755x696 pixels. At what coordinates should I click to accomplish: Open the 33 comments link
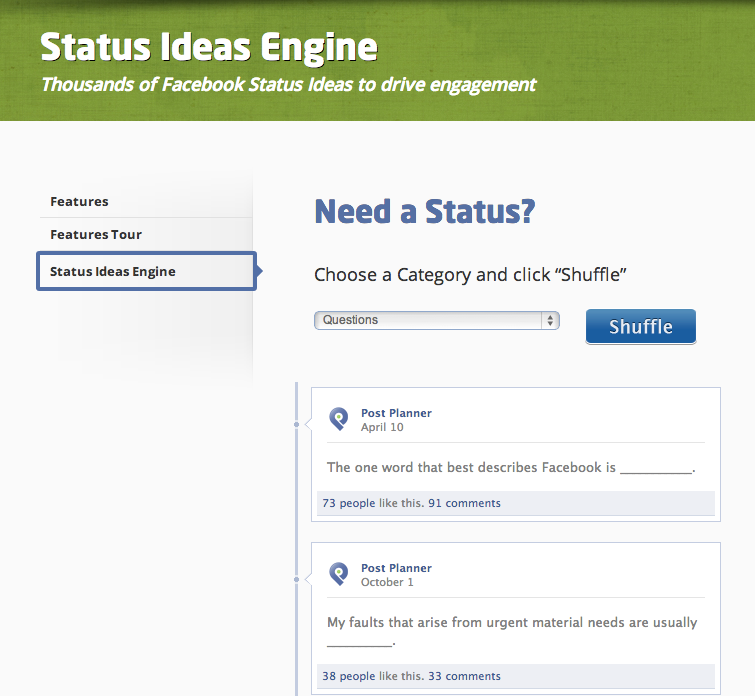coord(464,676)
